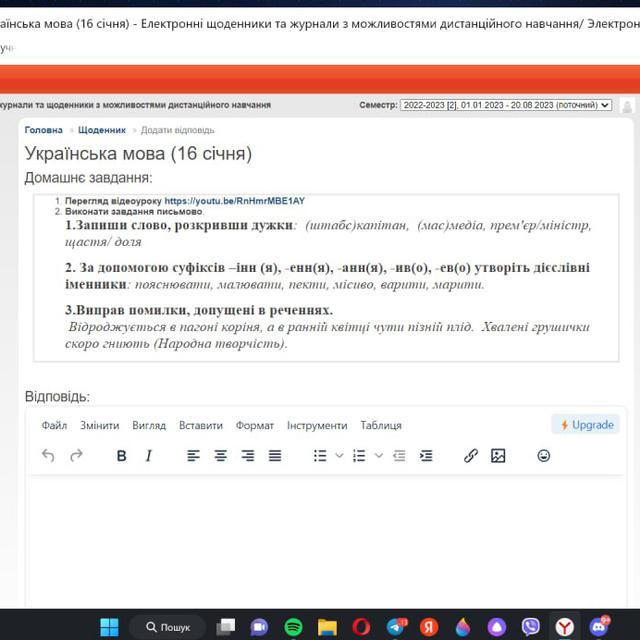Center align the answer text
The width and height of the screenshot is (640, 640).
(221, 456)
